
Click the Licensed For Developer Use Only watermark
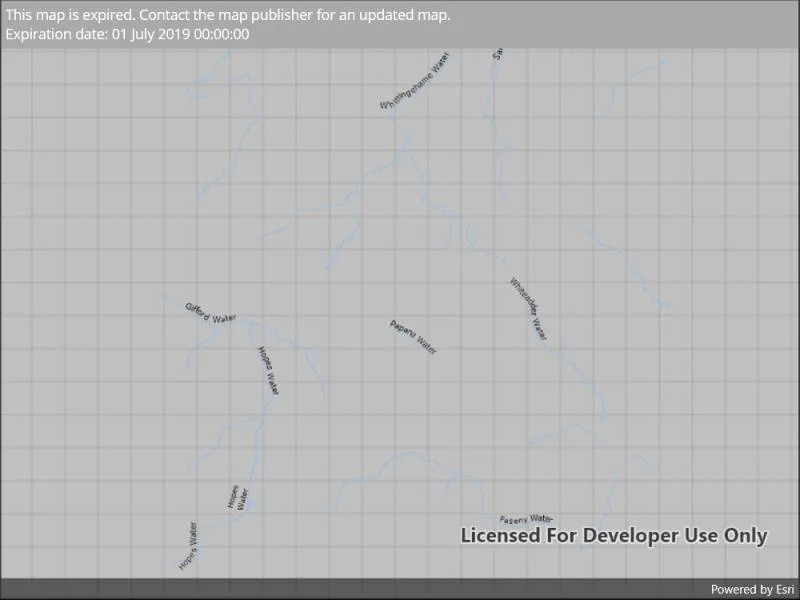tap(614, 536)
